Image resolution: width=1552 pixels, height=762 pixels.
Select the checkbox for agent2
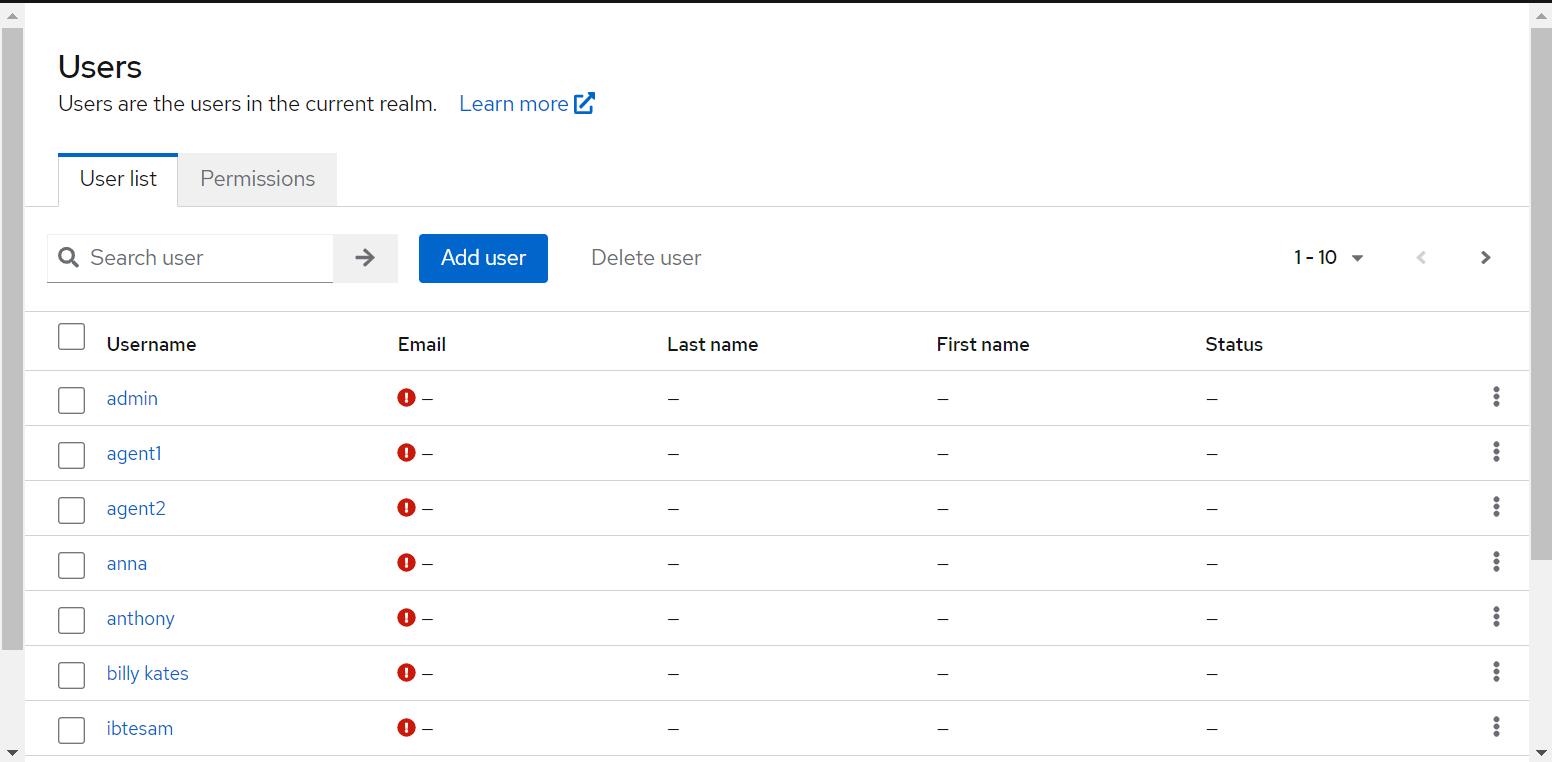[71, 510]
